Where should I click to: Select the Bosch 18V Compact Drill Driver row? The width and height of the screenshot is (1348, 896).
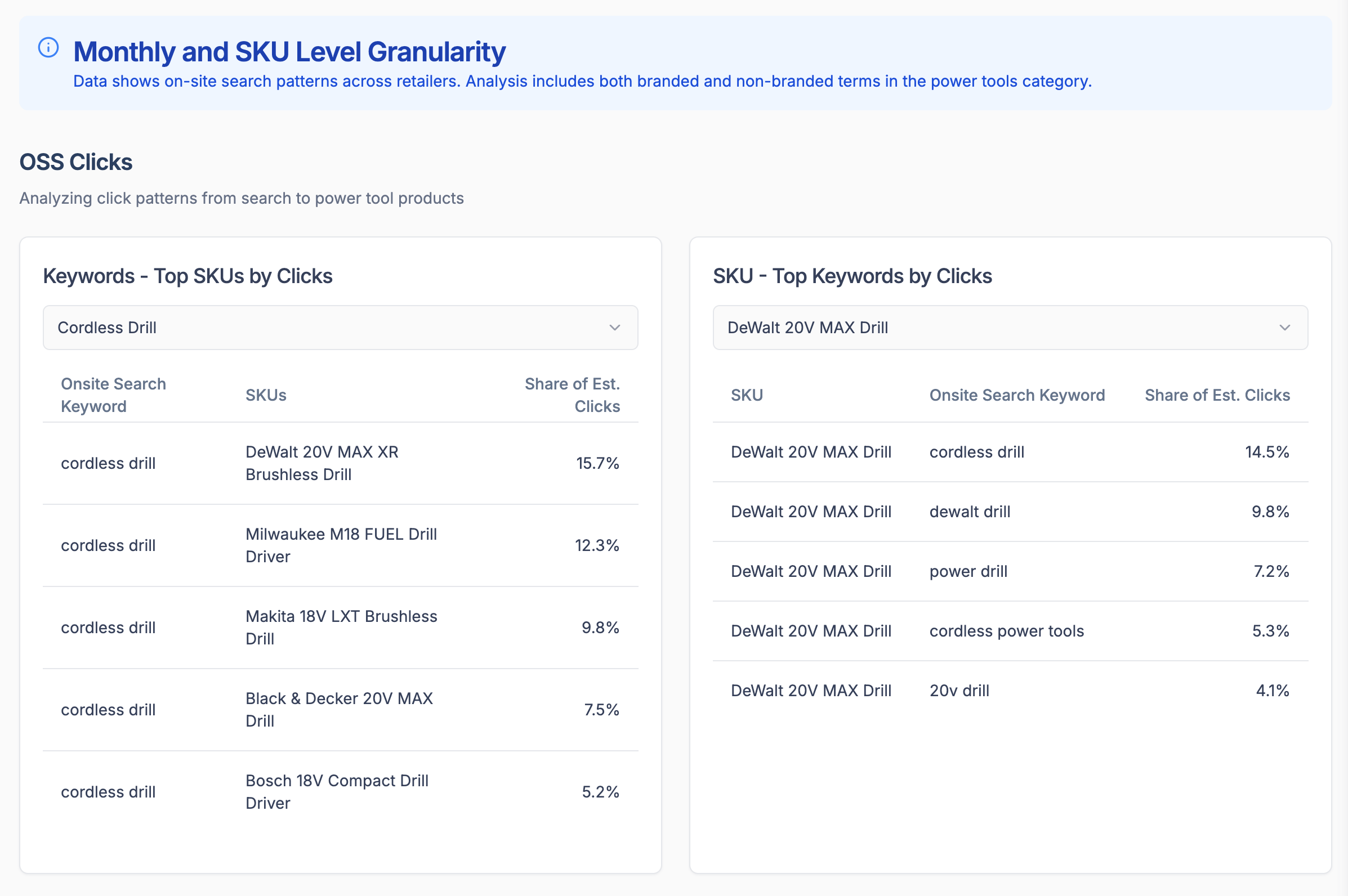pyautogui.click(x=336, y=792)
